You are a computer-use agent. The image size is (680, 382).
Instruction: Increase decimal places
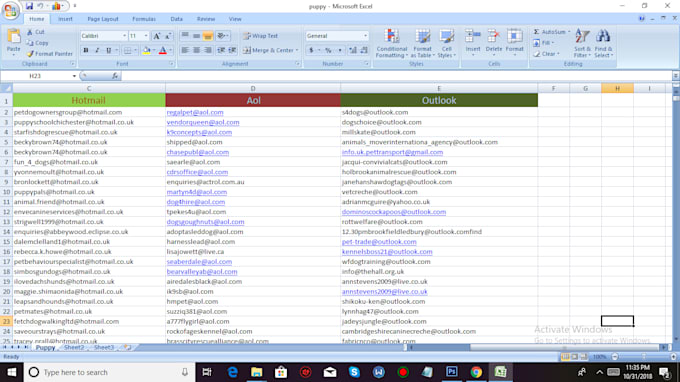click(x=353, y=50)
